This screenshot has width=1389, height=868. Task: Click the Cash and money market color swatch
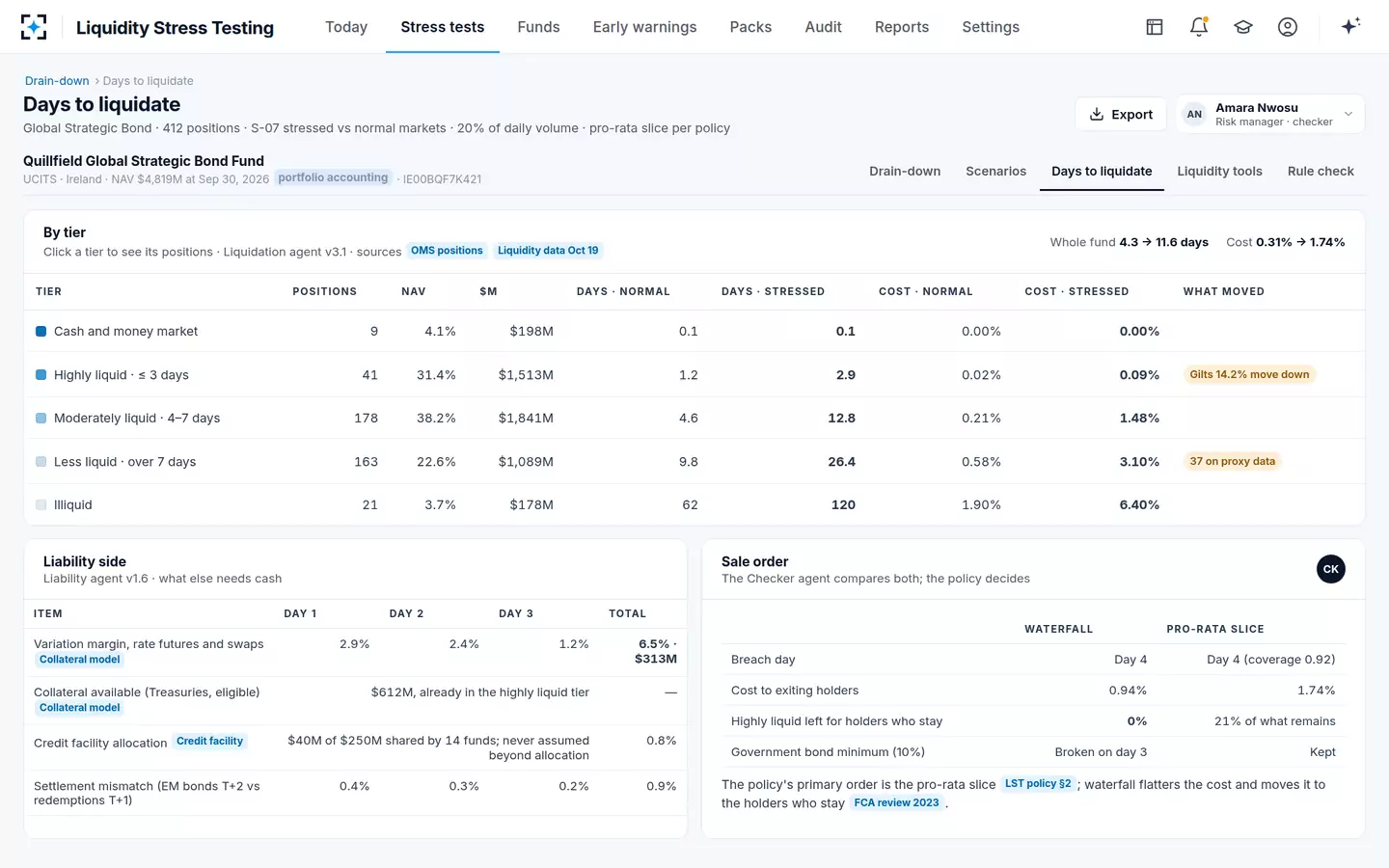pos(41,331)
